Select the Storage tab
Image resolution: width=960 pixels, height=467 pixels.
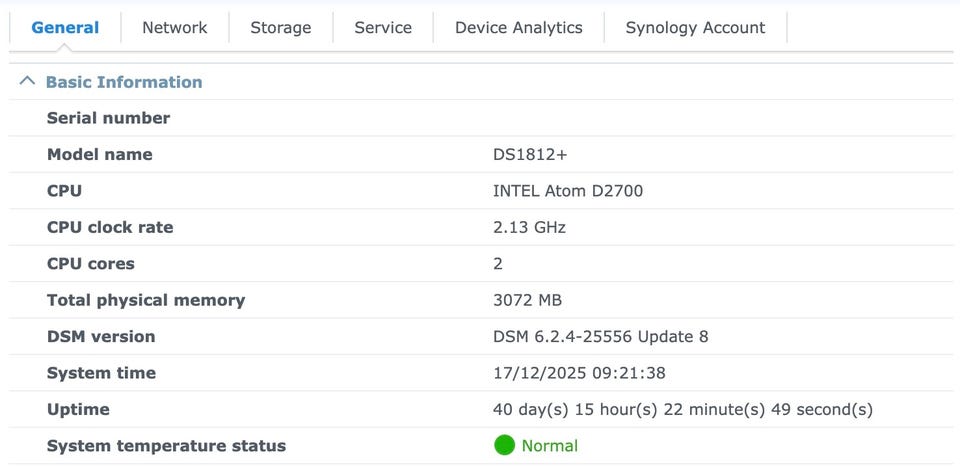click(x=280, y=28)
